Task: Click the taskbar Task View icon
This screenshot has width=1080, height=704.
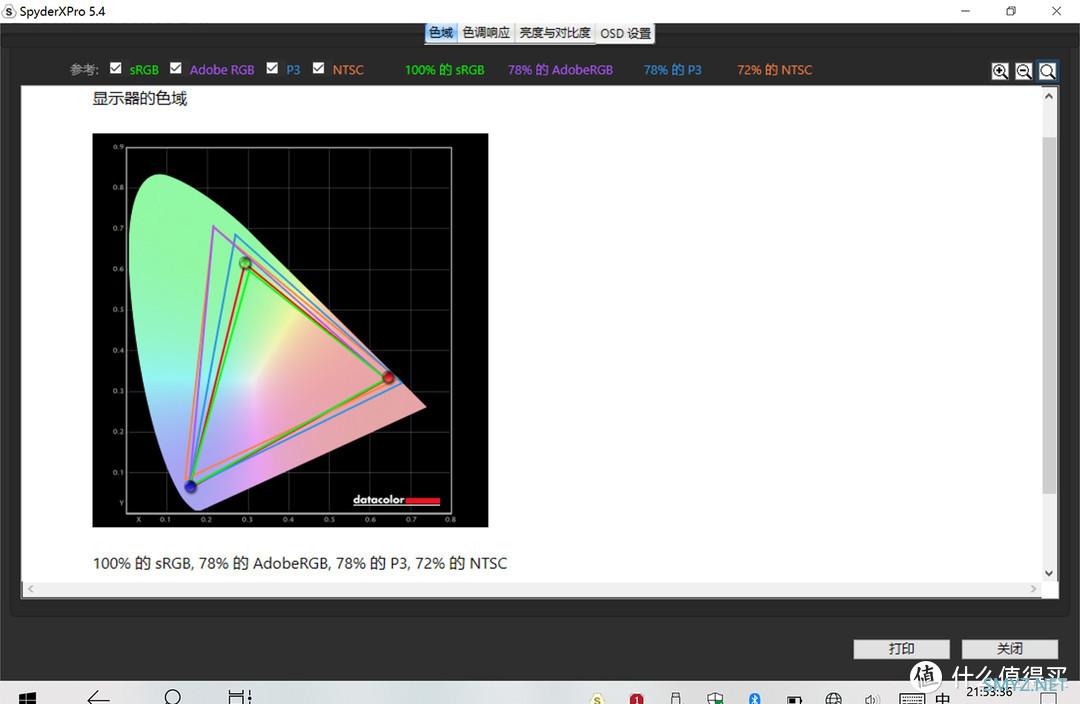Action: 240,697
